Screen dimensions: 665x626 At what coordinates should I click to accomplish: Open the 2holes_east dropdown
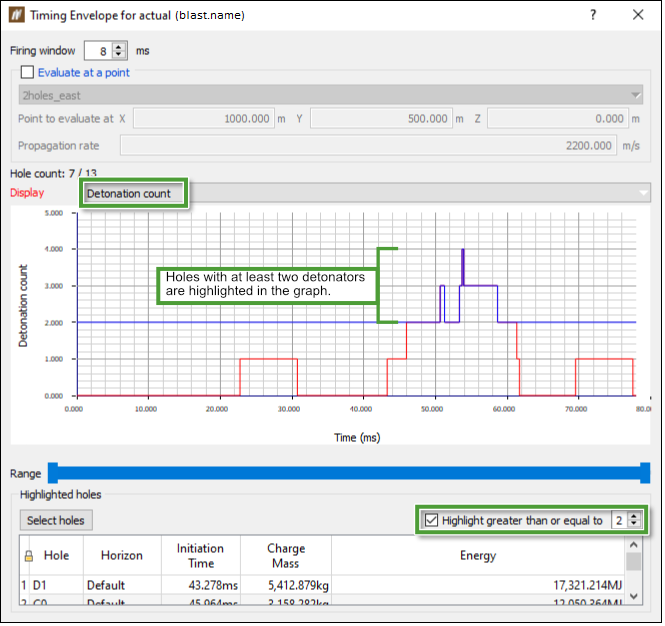(x=331, y=95)
